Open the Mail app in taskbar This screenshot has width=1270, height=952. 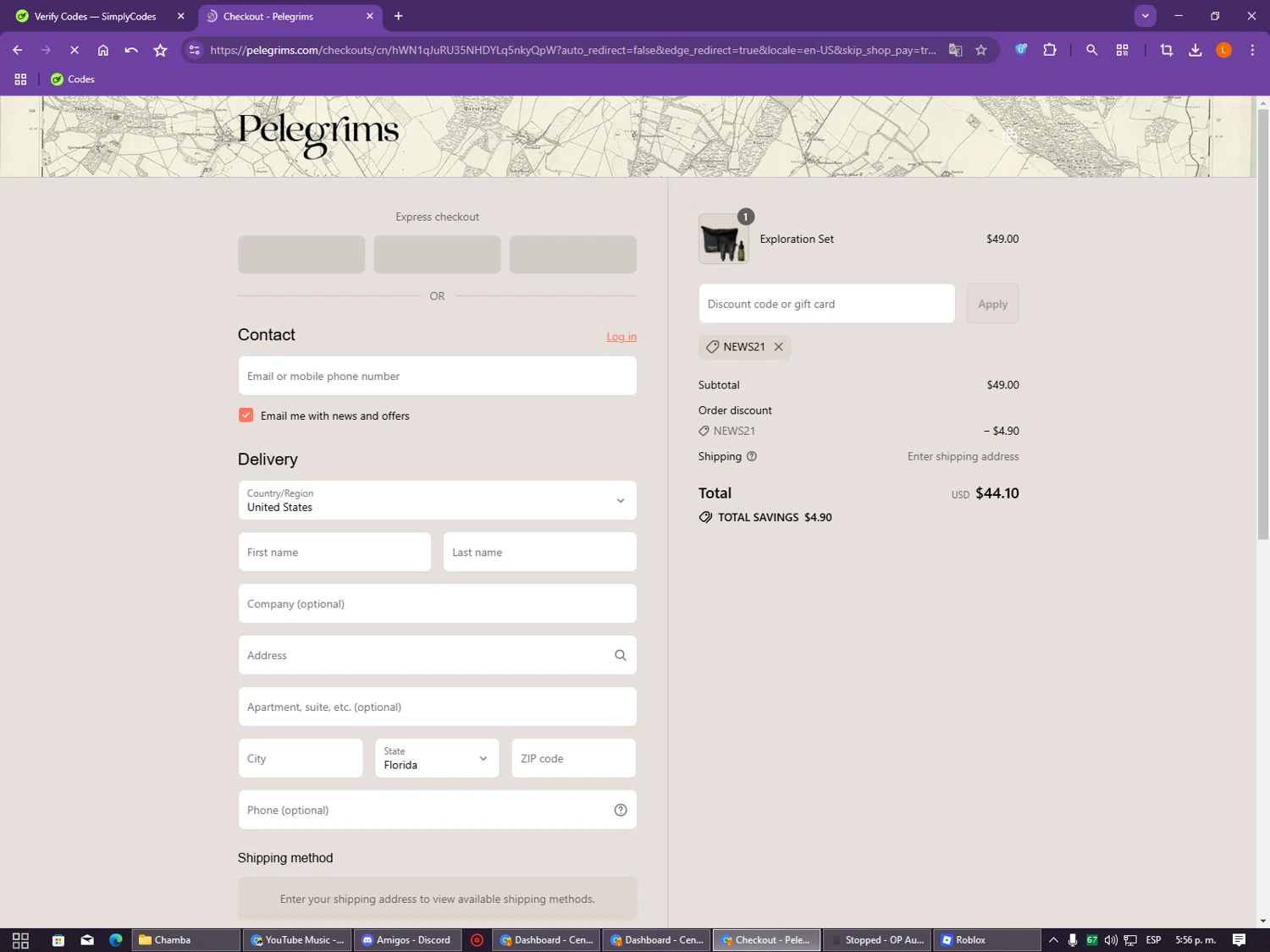click(x=87, y=940)
